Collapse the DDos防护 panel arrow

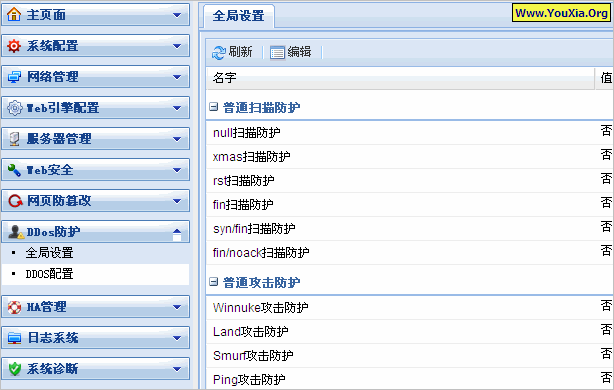point(177,232)
